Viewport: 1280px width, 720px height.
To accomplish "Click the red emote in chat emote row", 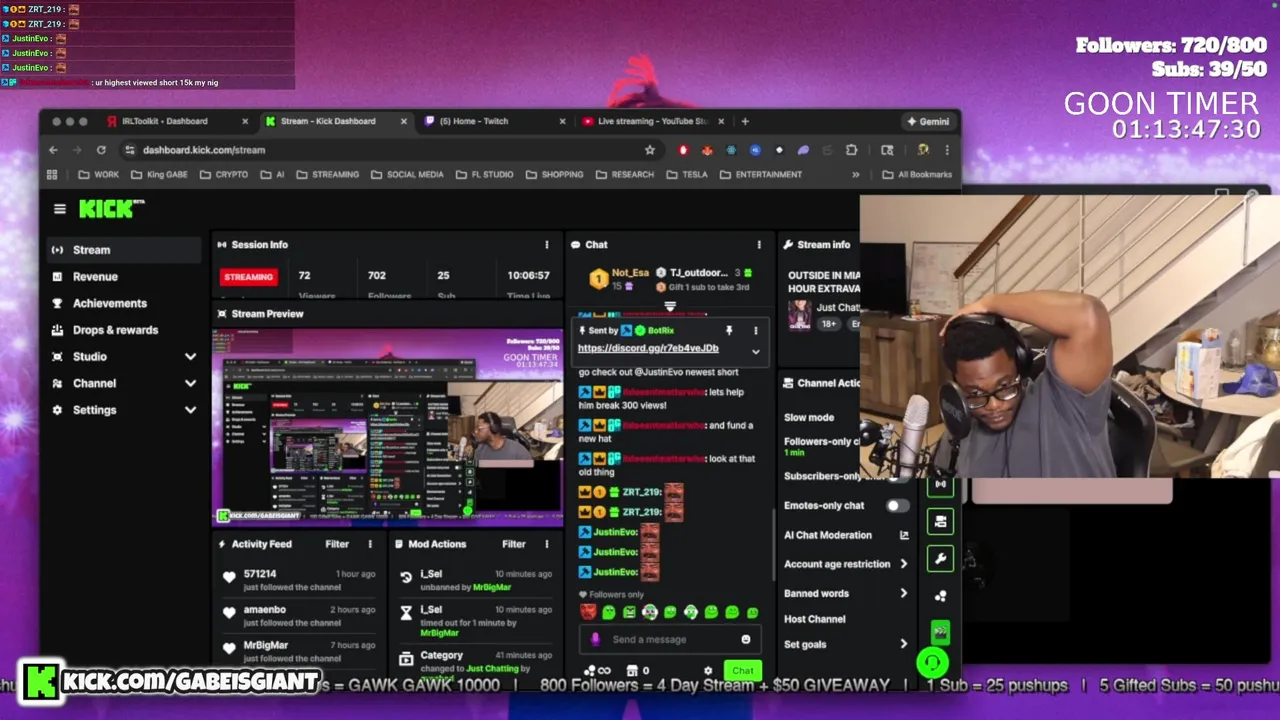I will [588, 612].
